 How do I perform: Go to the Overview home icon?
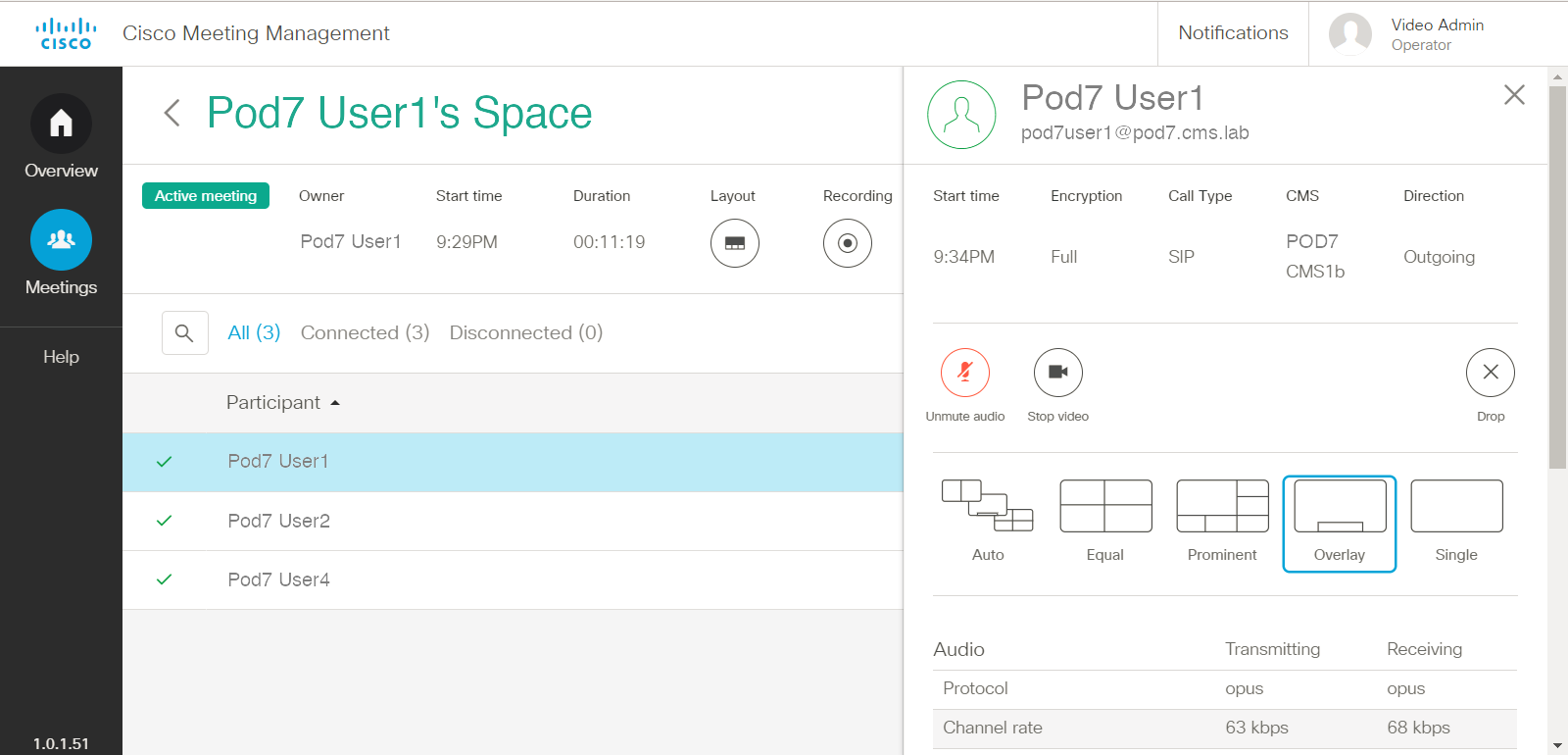[61, 124]
